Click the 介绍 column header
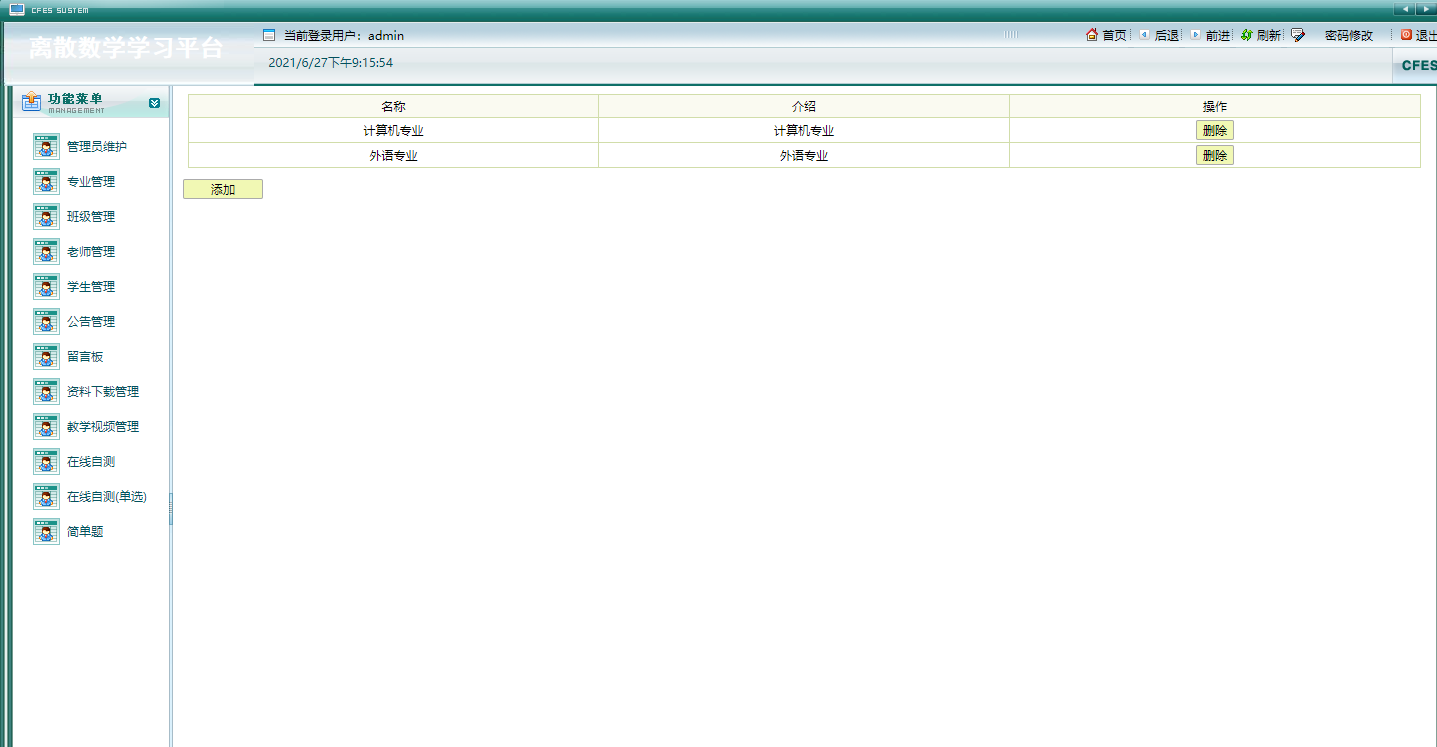 click(x=804, y=106)
